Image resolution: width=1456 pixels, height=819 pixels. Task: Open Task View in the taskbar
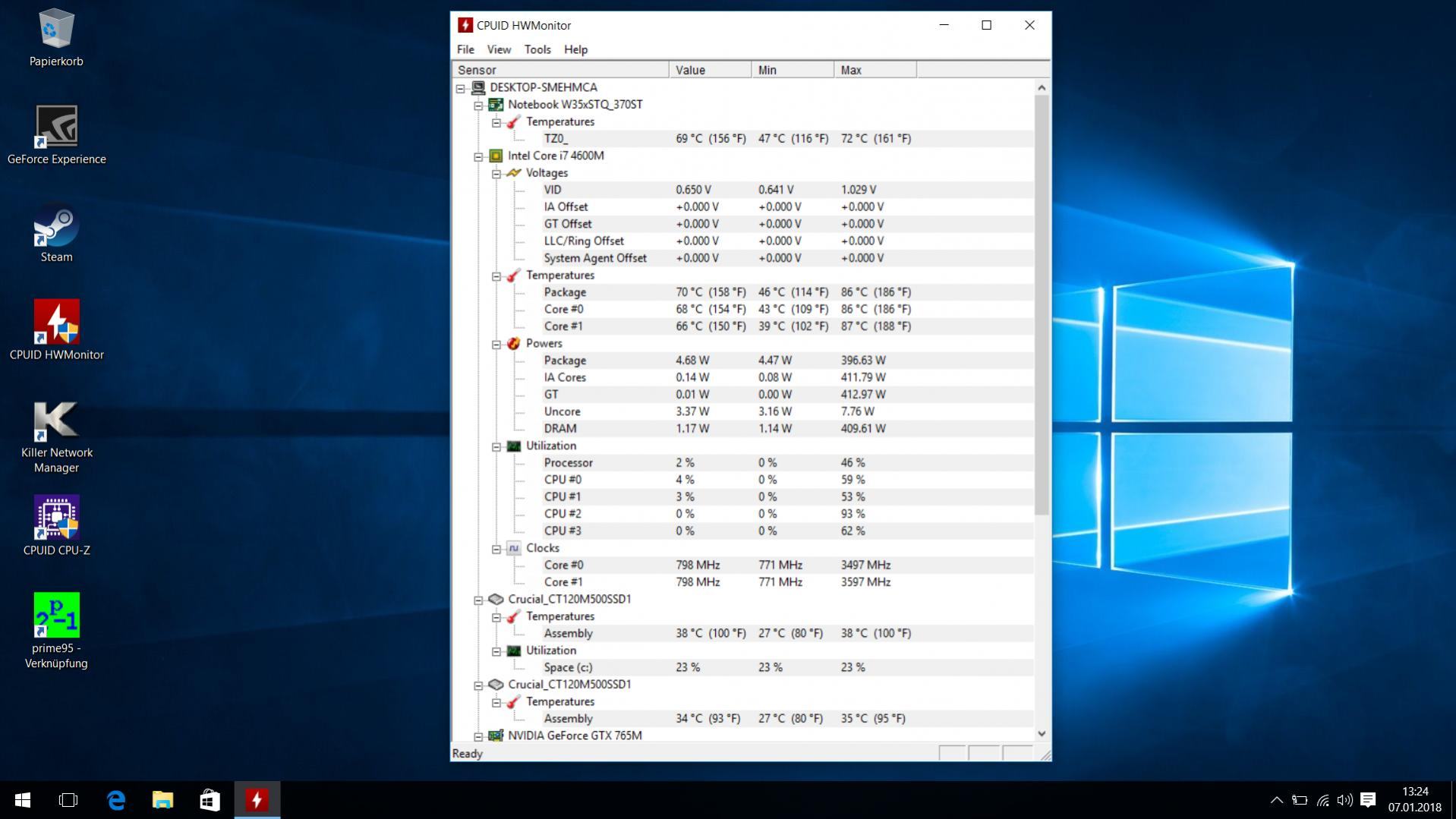68,800
